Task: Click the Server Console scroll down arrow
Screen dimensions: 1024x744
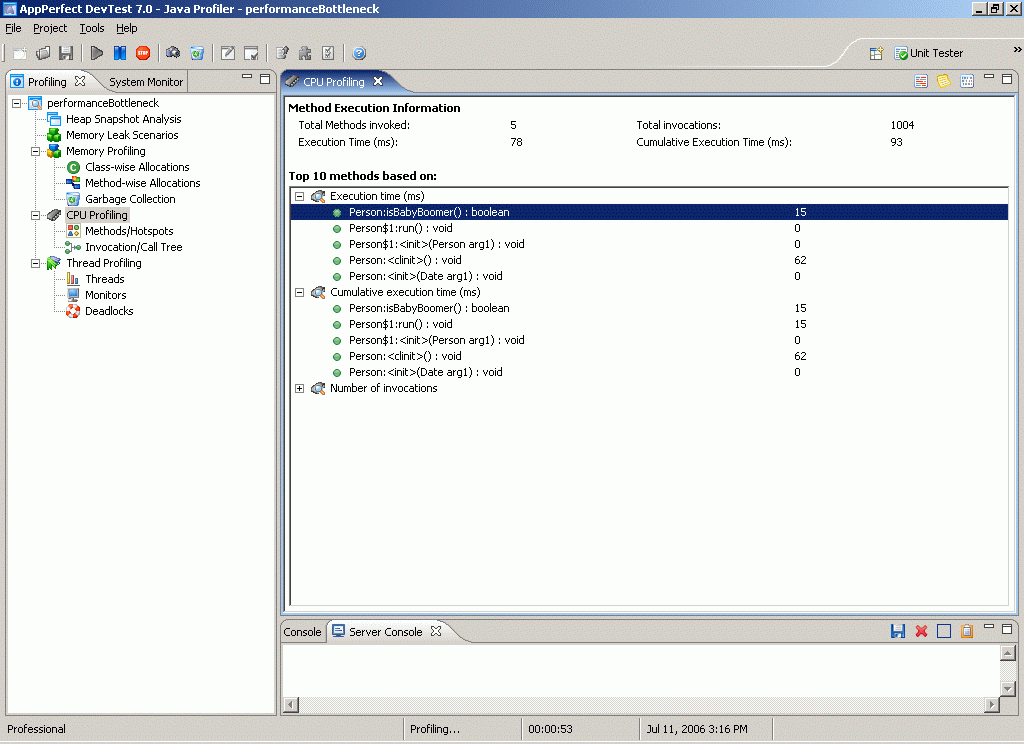Action: click(x=1008, y=688)
